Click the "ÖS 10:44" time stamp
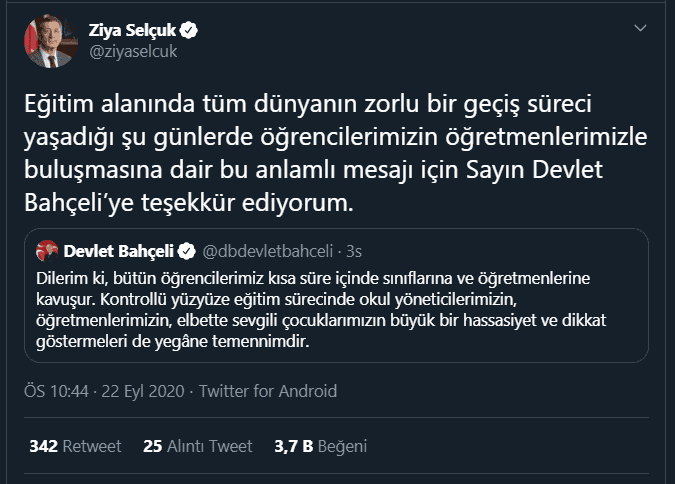Viewport: 675px width, 484px height. pyautogui.click(x=55, y=391)
